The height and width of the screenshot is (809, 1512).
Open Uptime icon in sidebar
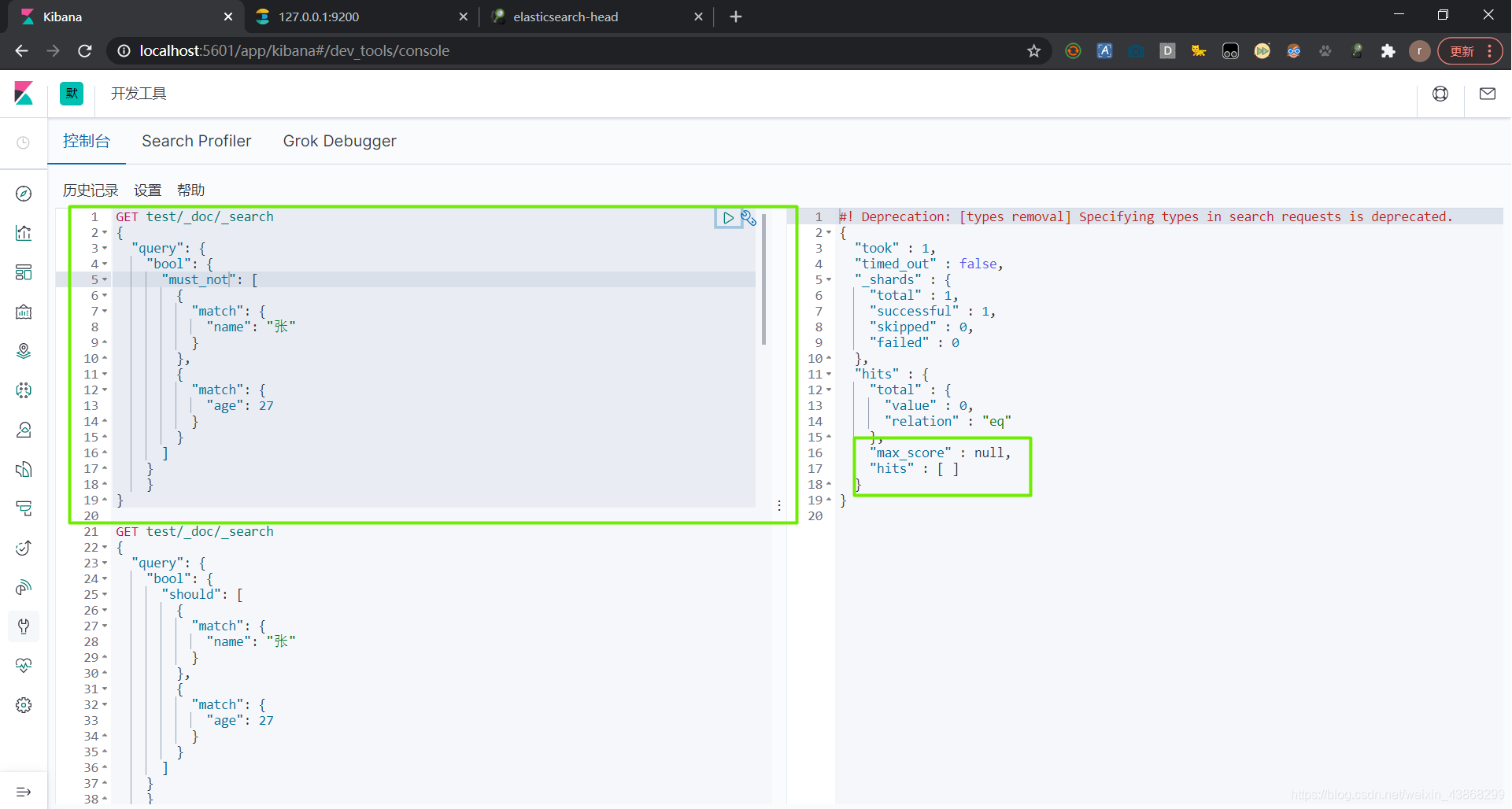coord(24,548)
